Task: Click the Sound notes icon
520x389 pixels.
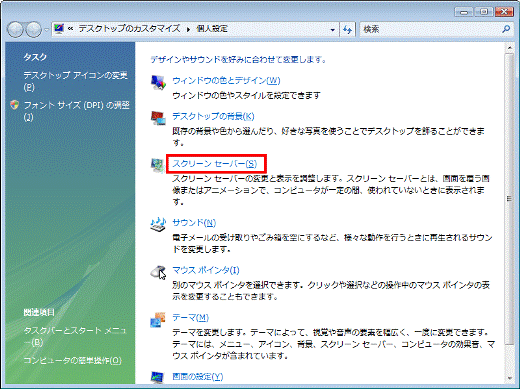Action: [x=158, y=224]
